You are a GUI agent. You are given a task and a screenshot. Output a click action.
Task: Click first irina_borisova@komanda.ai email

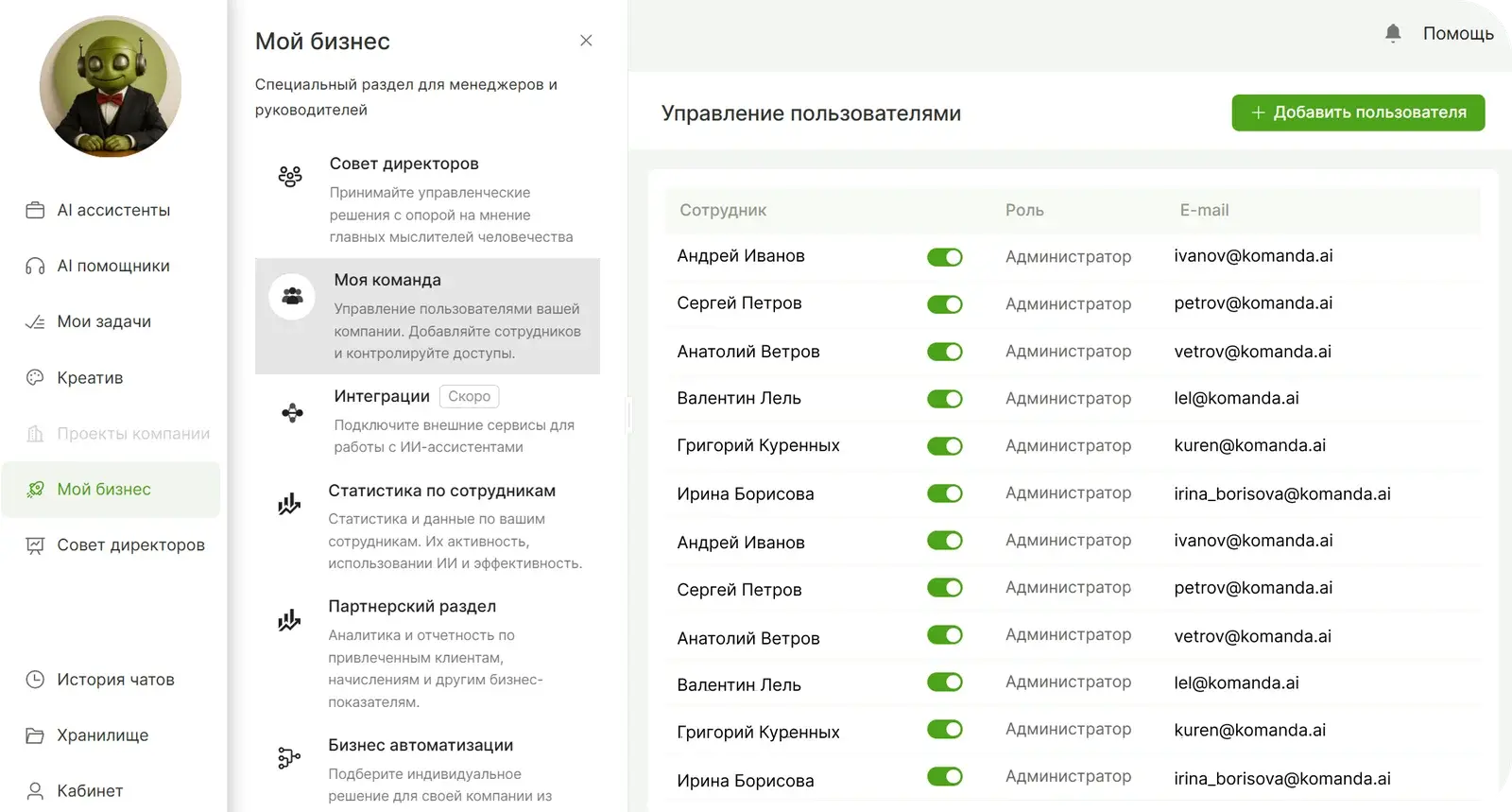(1282, 493)
